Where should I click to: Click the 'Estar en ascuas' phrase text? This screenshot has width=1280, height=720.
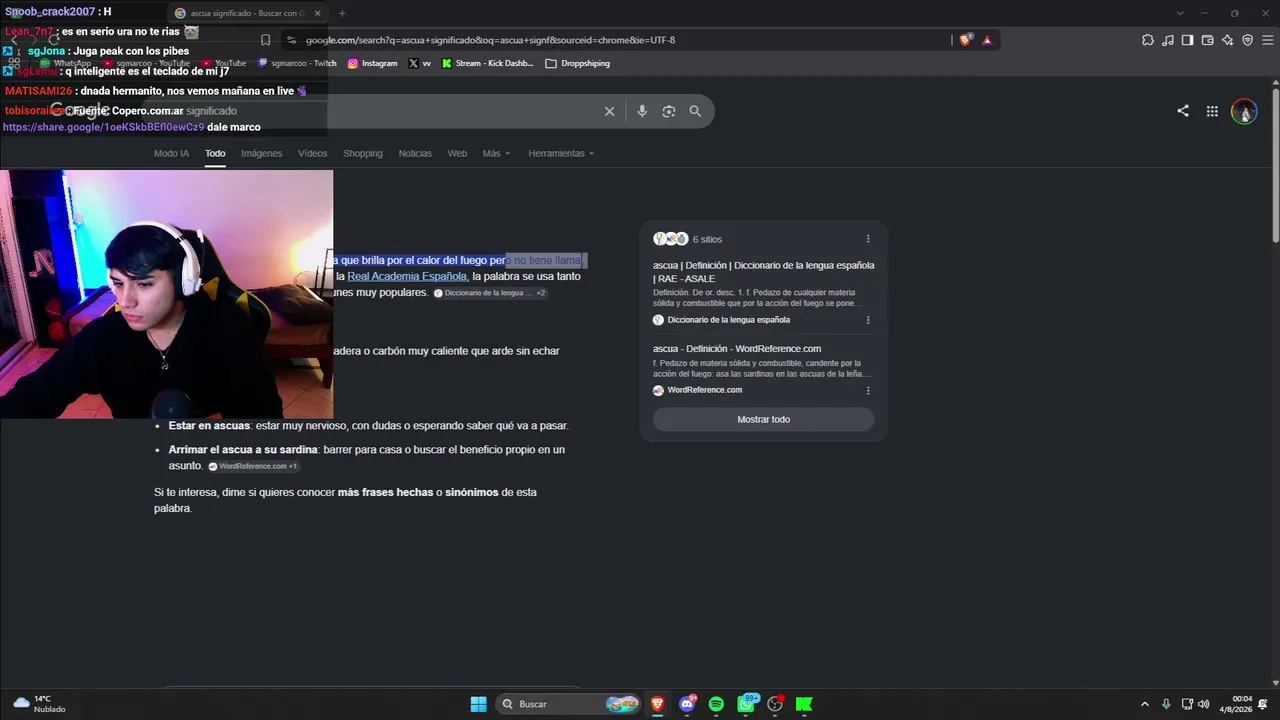coord(210,426)
